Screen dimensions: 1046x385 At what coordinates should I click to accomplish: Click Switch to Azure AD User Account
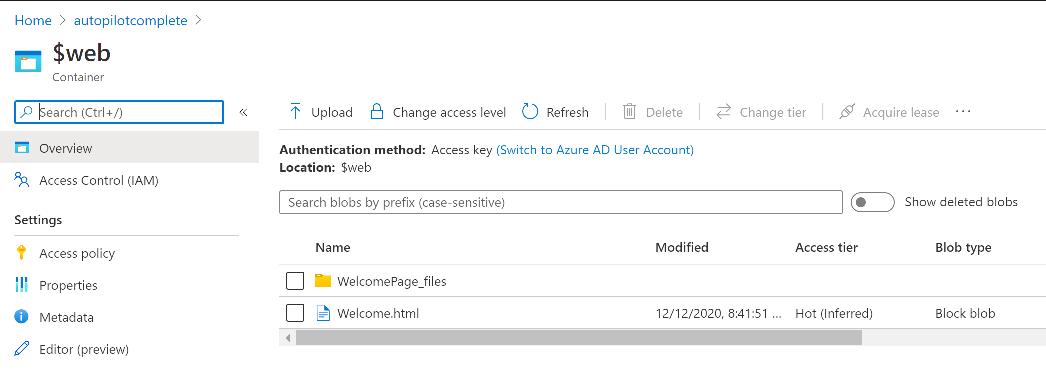595,150
